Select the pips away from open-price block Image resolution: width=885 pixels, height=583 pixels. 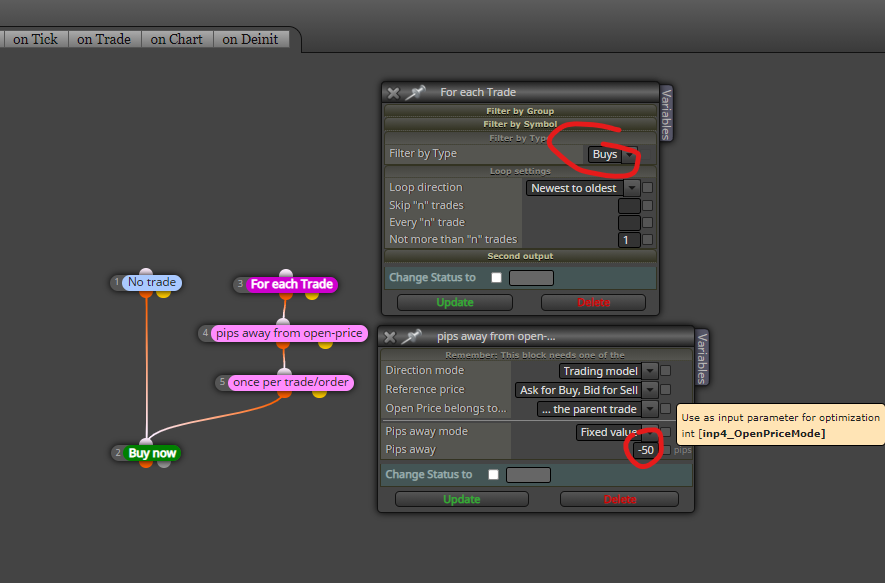pos(289,334)
